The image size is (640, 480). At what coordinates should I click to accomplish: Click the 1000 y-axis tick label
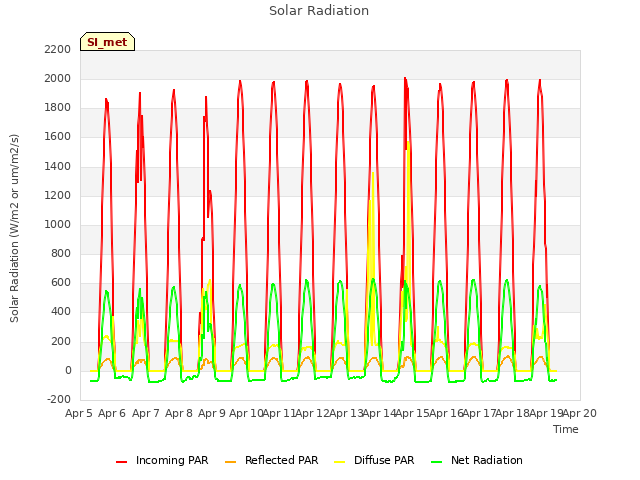coord(58,224)
